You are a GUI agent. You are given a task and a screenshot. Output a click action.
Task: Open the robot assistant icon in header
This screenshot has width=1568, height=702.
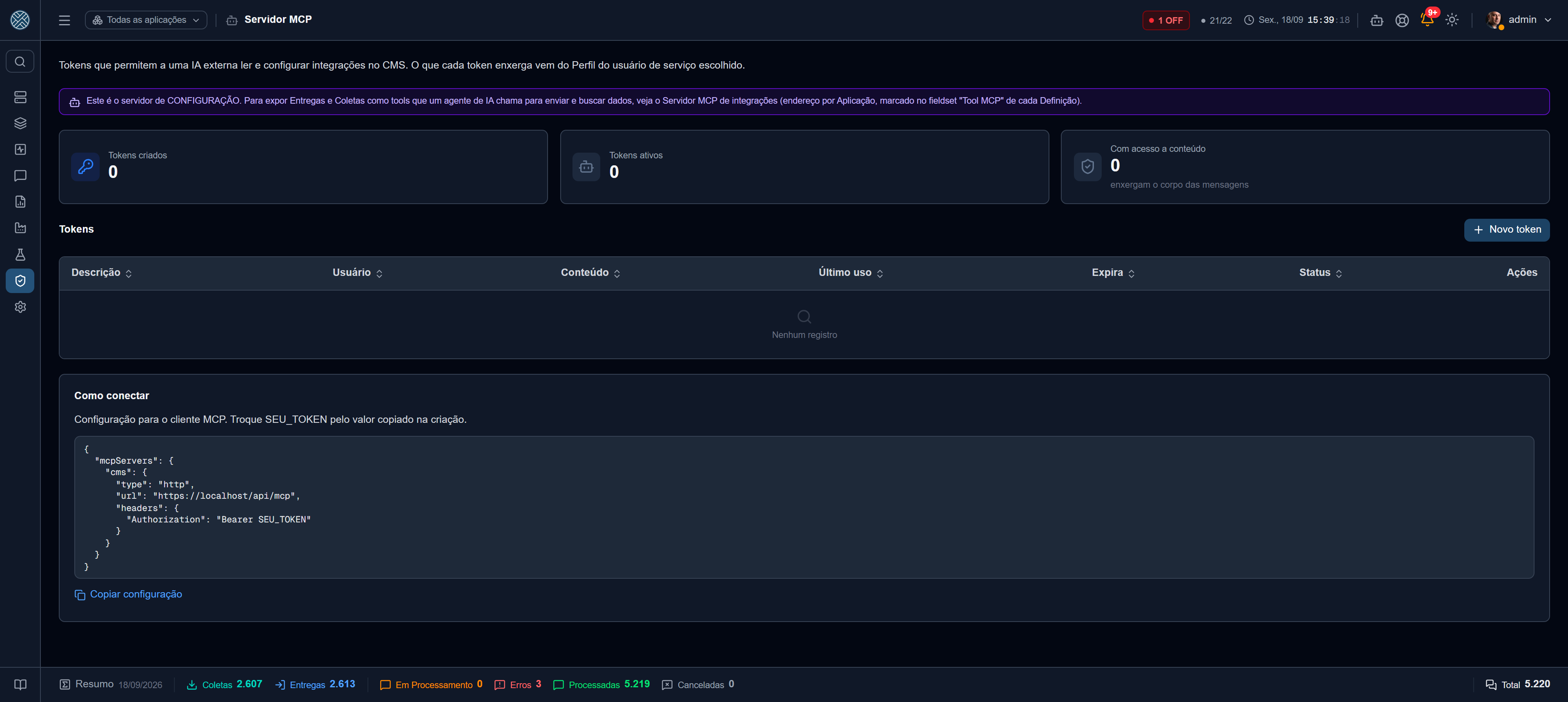1377,20
